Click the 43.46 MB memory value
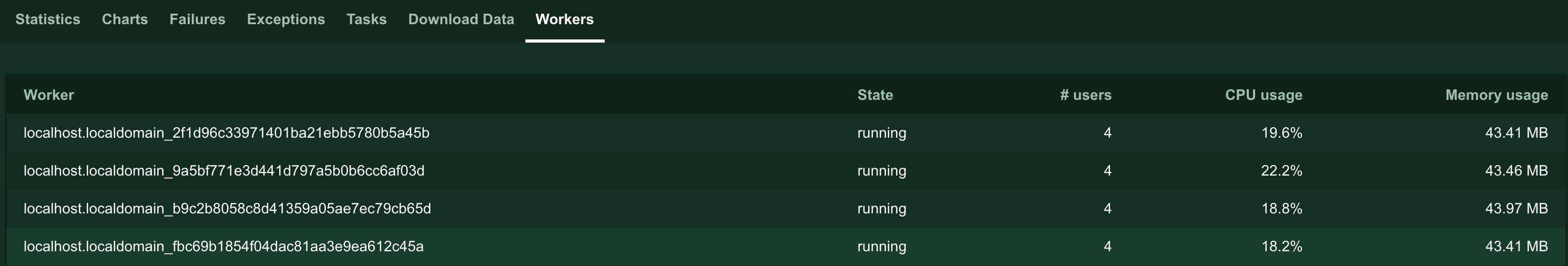The width and height of the screenshot is (1568, 266). [x=1516, y=170]
